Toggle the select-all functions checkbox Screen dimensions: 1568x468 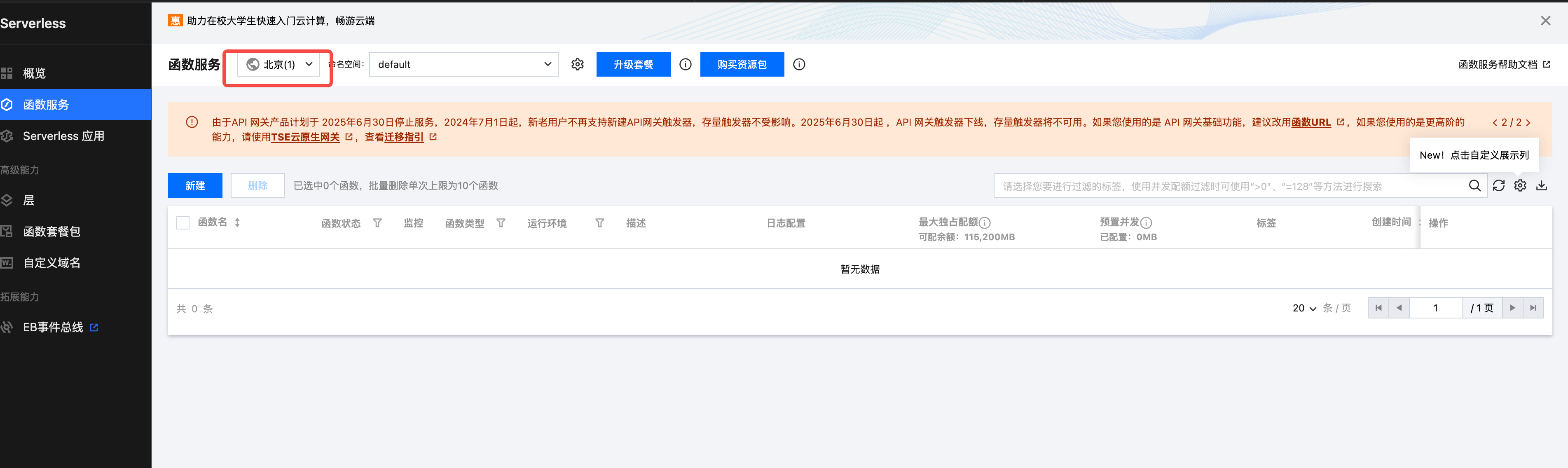pos(183,223)
